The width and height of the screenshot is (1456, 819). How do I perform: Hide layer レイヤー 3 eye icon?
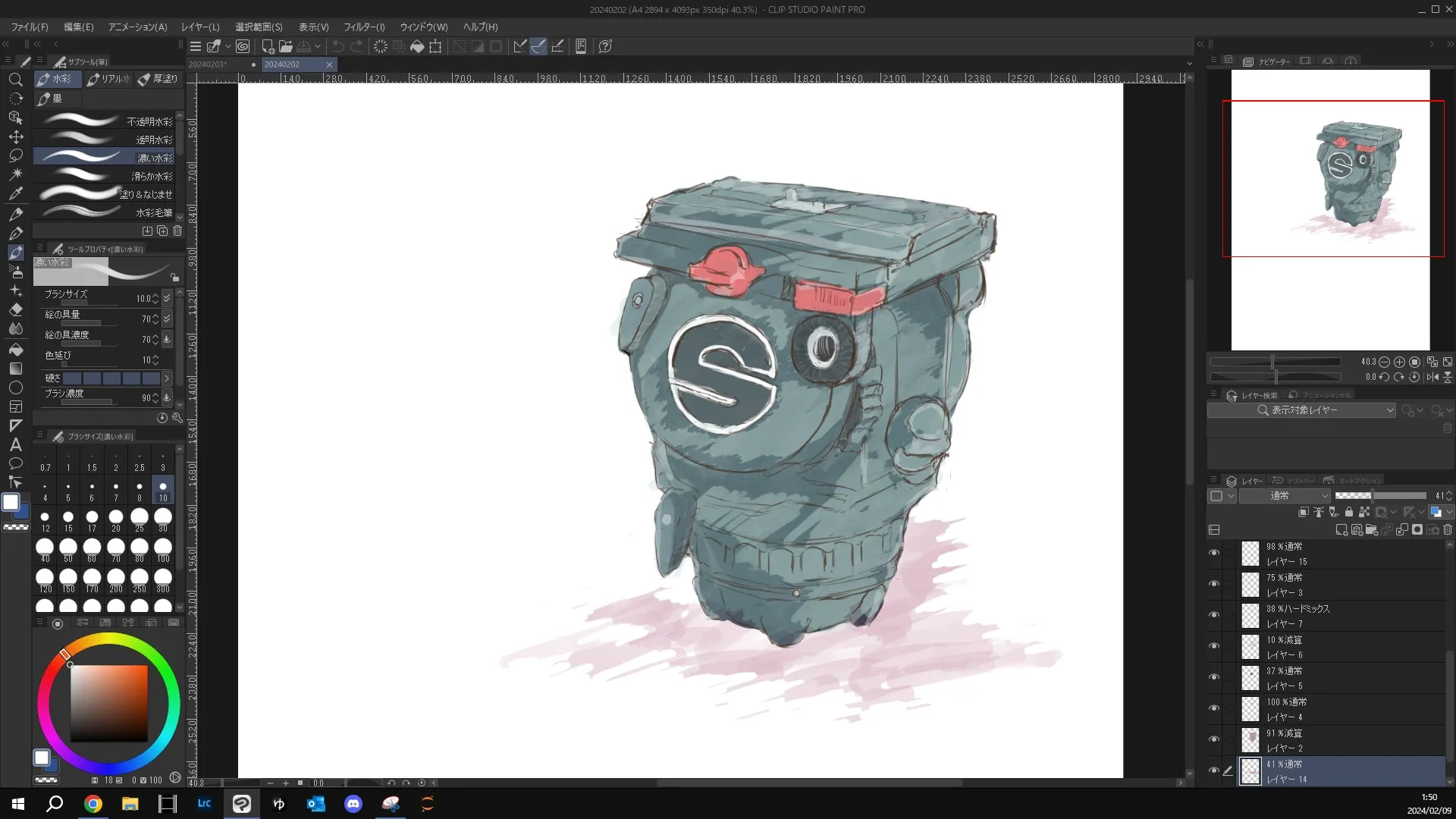tap(1214, 585)
